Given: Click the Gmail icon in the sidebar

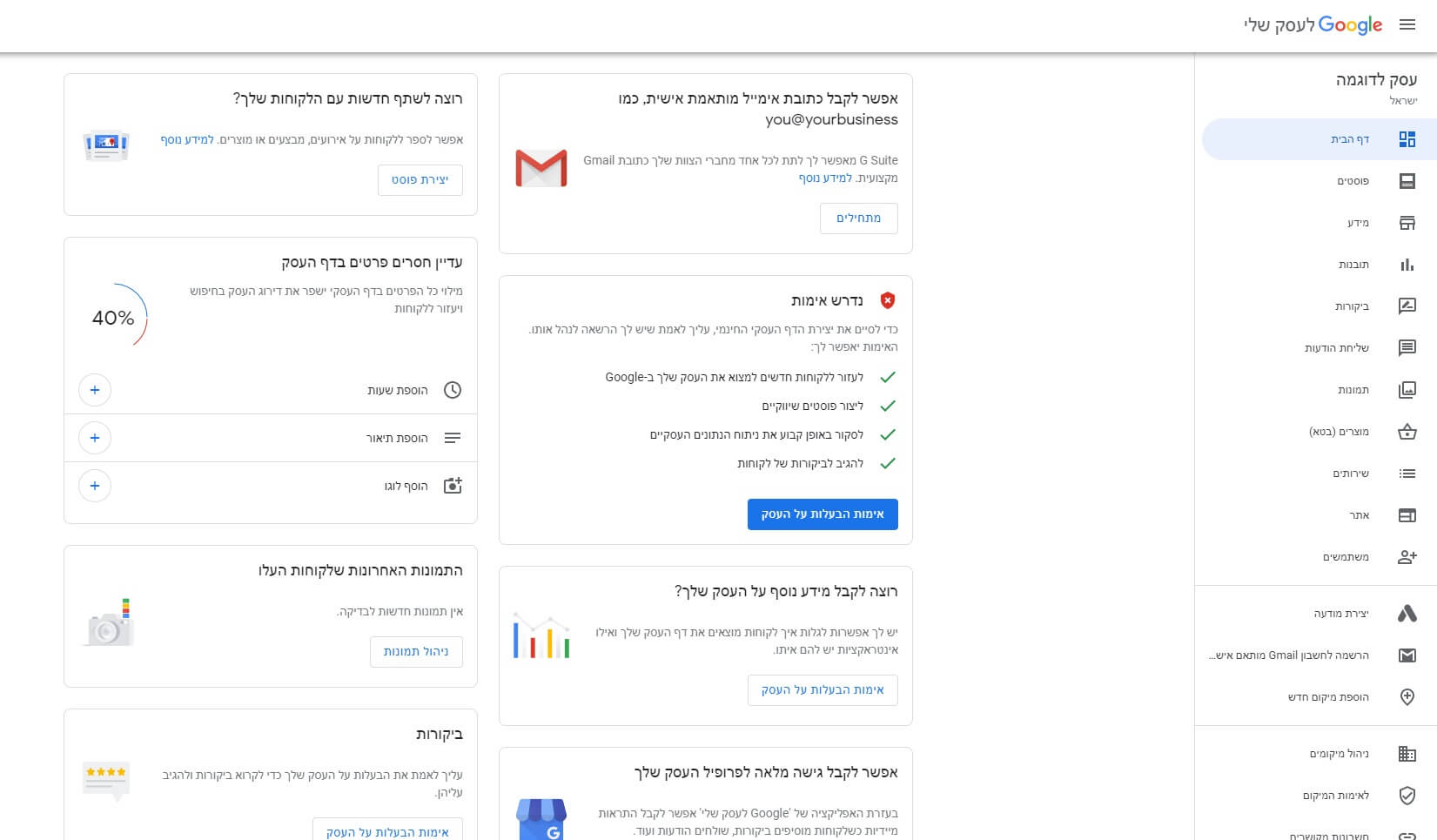Looking at the screenshot, I should point(1407,655).
